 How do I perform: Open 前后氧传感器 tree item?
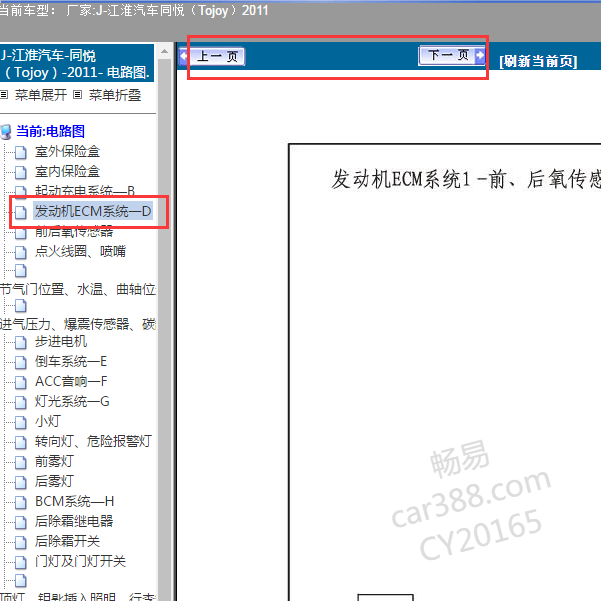[x=74, y=232]
